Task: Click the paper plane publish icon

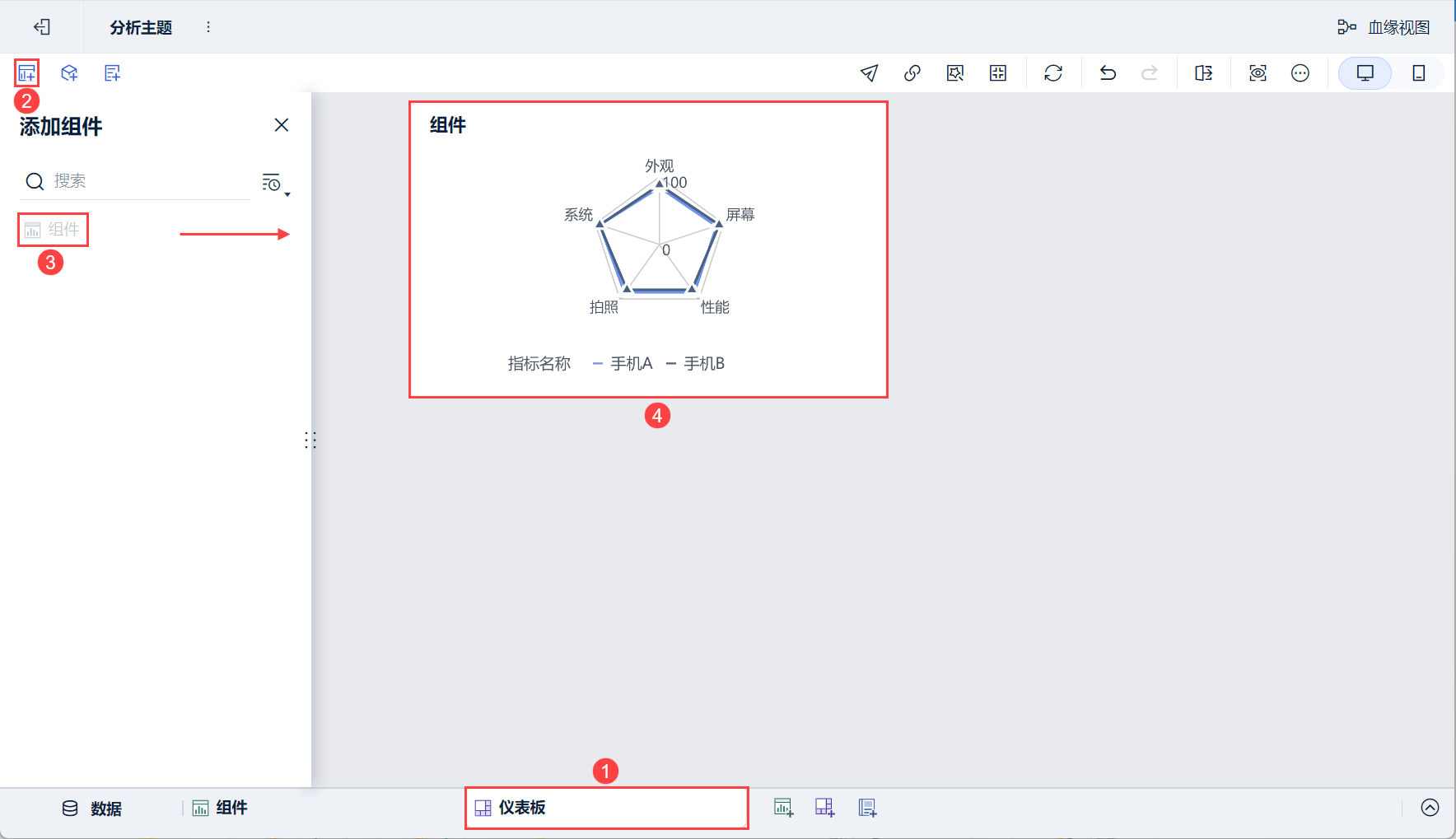Action: point(869,73)
